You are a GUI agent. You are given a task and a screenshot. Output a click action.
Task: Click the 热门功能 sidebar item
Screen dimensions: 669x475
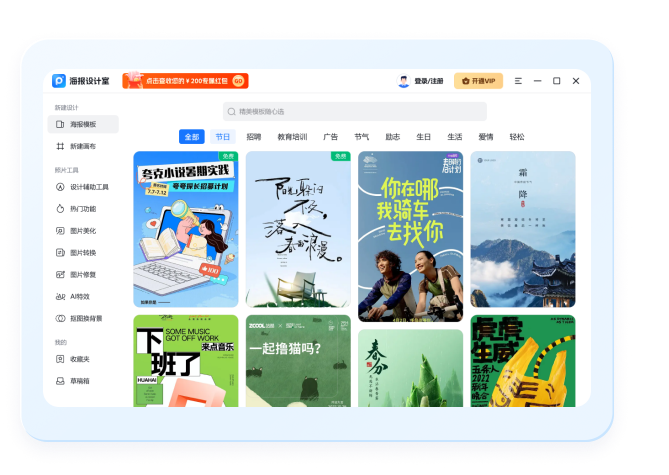[82, 209]
